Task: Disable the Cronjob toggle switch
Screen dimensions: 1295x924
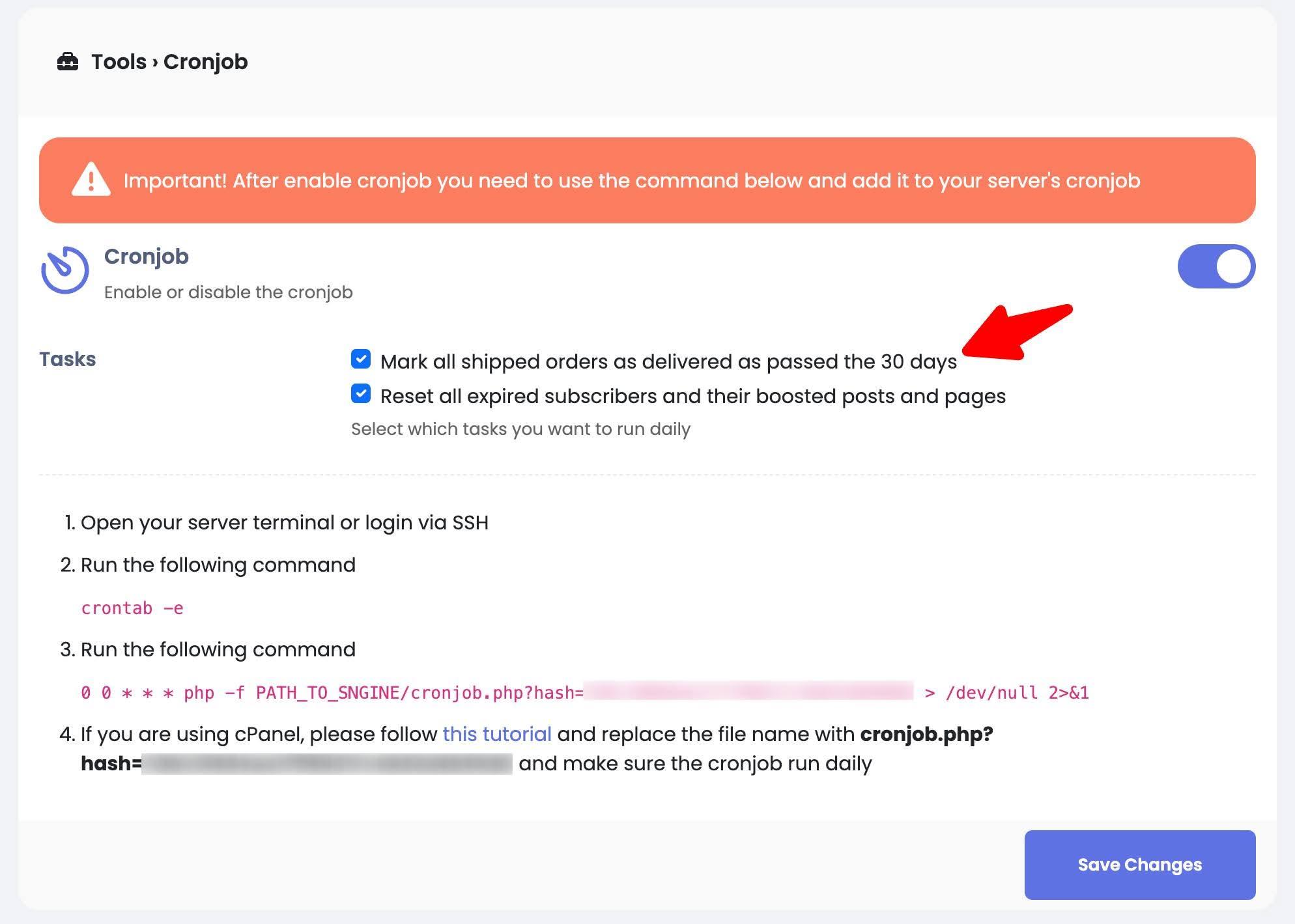Action: click(x=1216, y=266)
